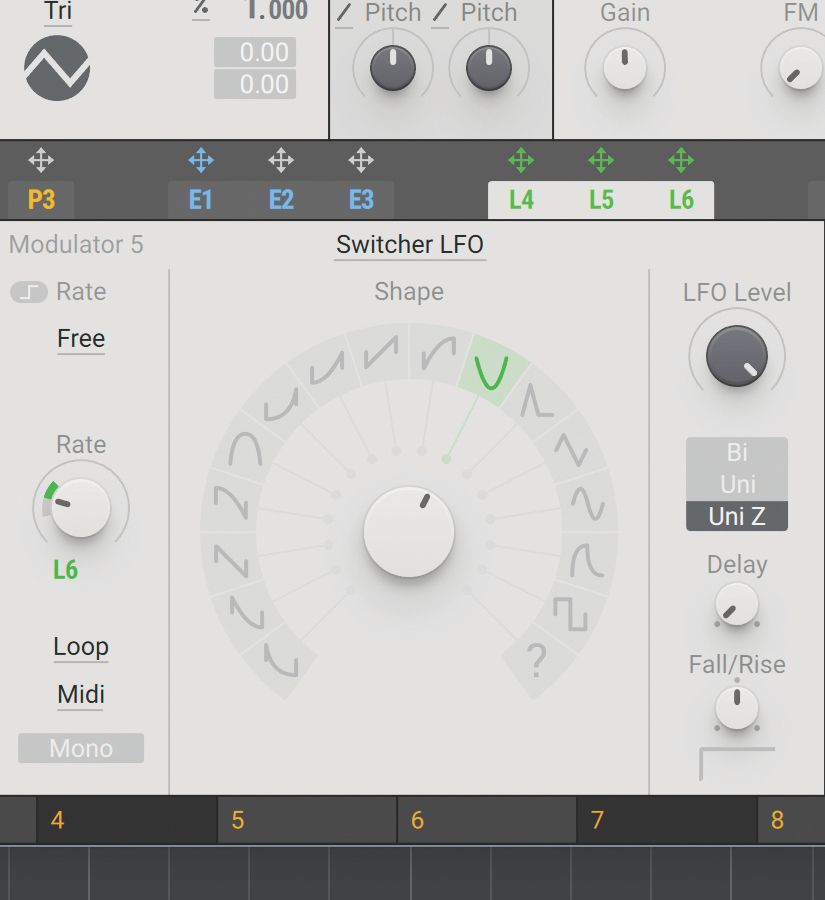Image resolution: width=825 pixels, height=900 pixels.
Task: Click the green drag handle above L4
Action: coord(522,158)
